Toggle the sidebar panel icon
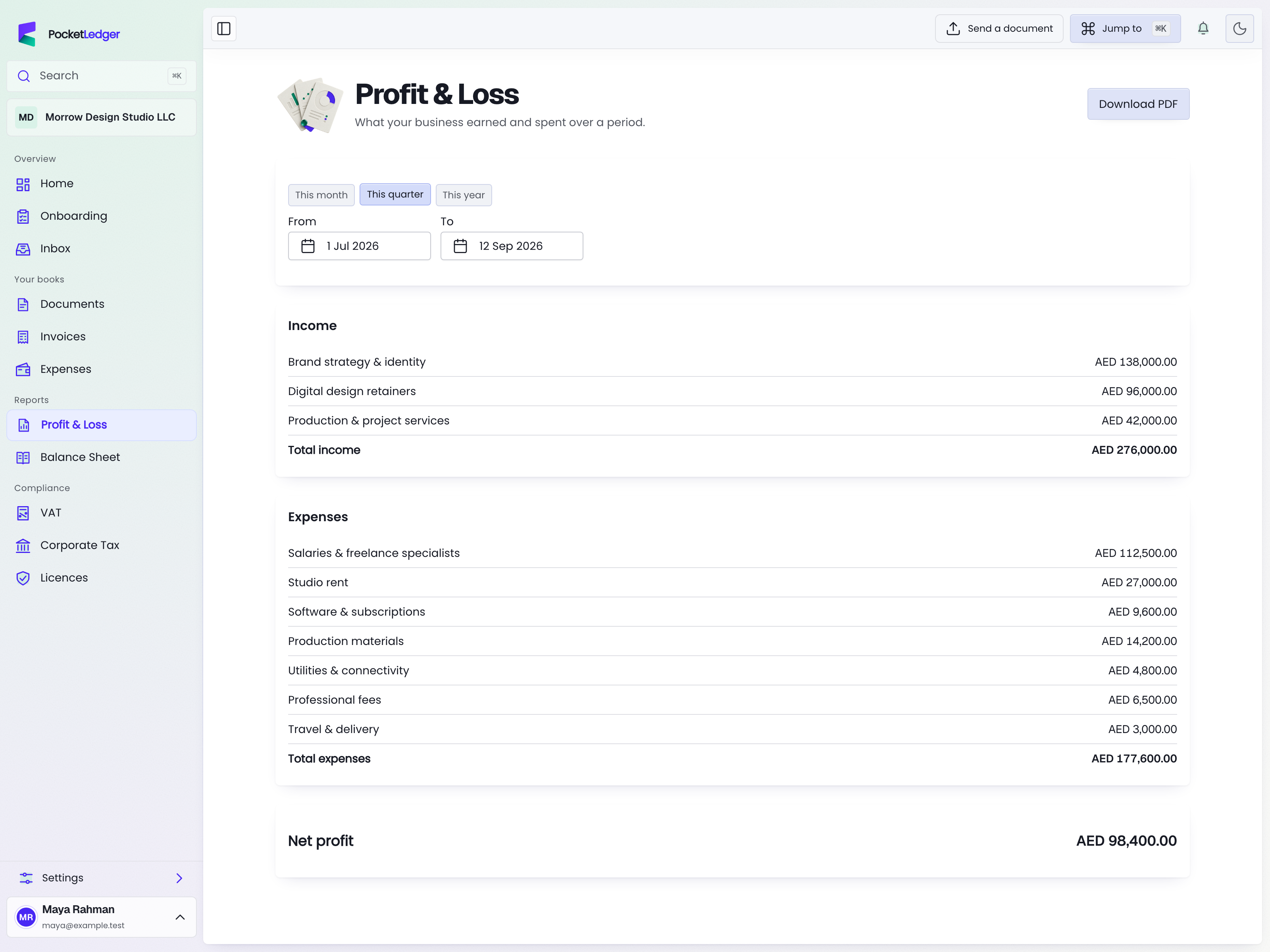Screen dimensions: 1270x952 [x=224, y=29]
